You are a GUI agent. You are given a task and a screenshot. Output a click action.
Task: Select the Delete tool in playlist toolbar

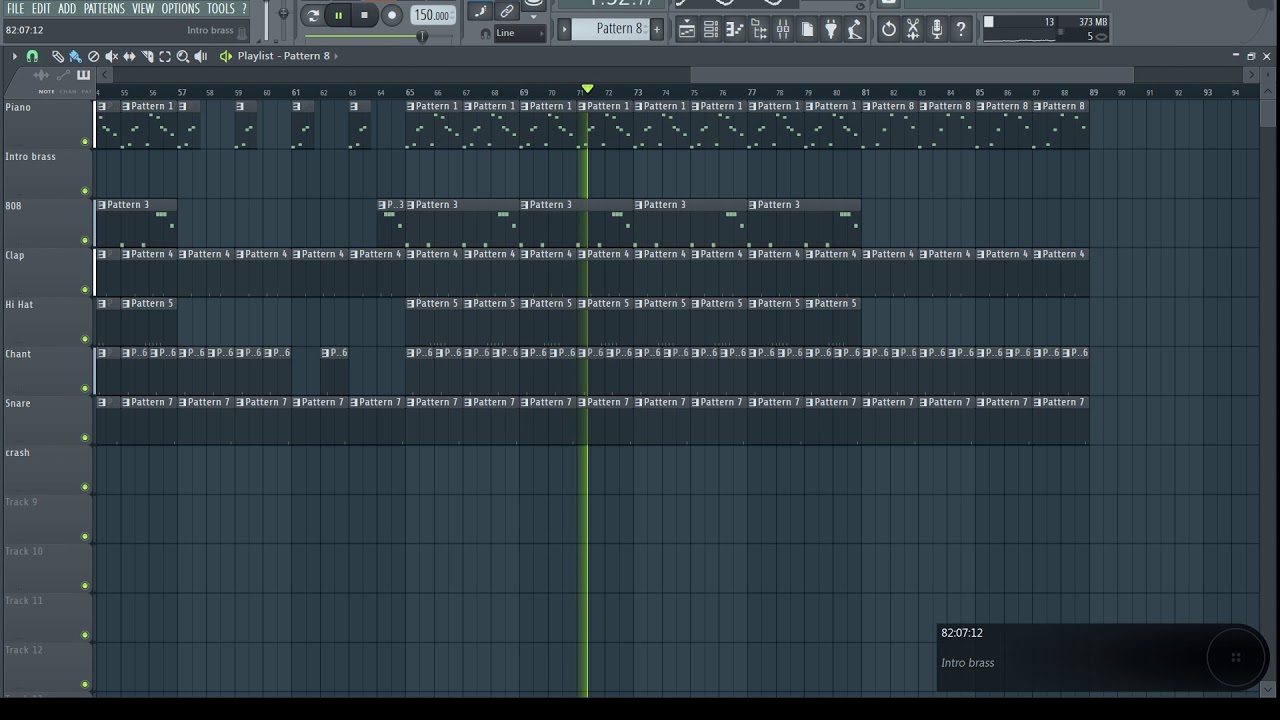[93, 56]
